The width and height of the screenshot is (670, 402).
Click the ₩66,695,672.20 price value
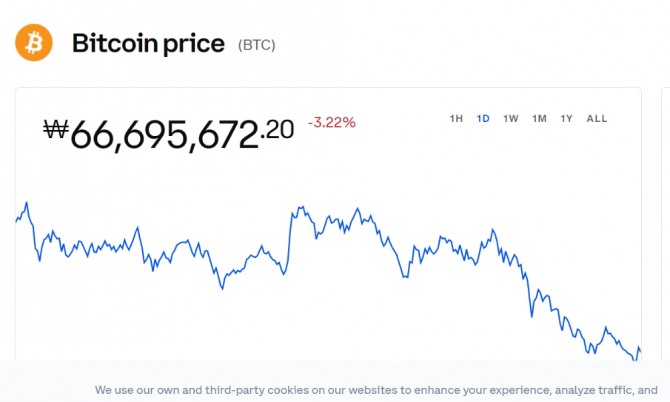[169, 134]
